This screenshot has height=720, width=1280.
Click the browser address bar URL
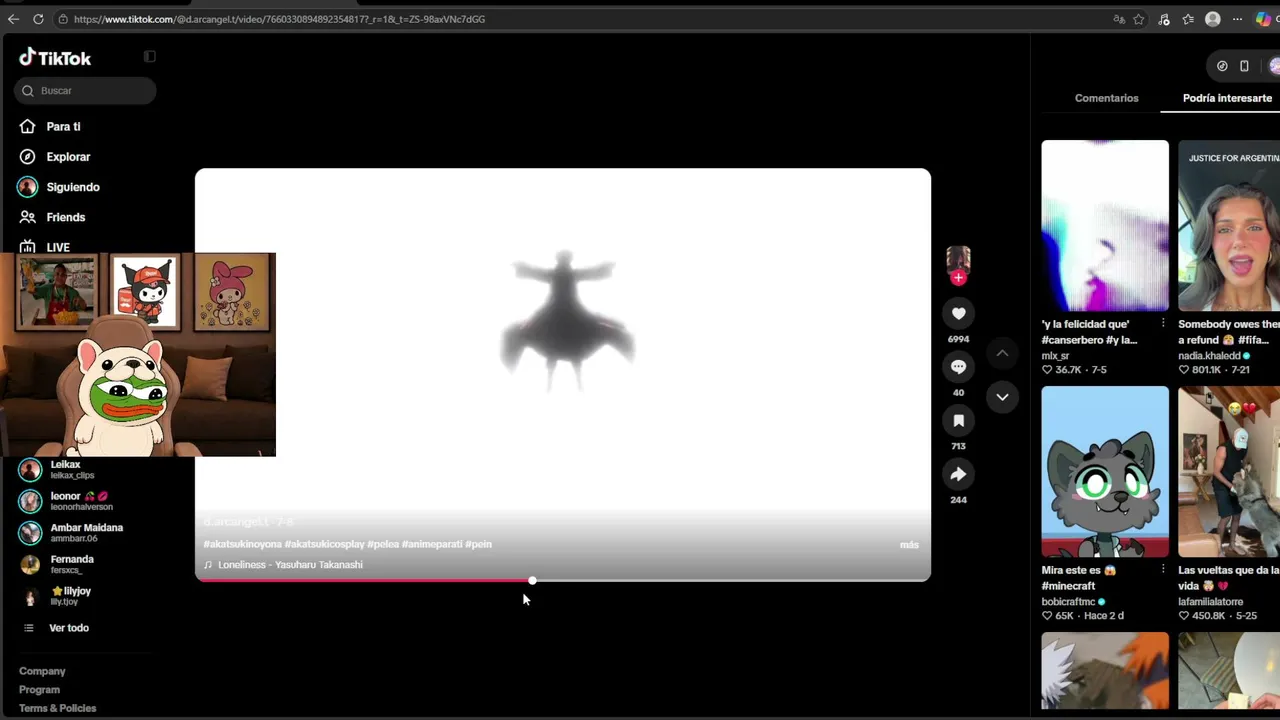279,19
